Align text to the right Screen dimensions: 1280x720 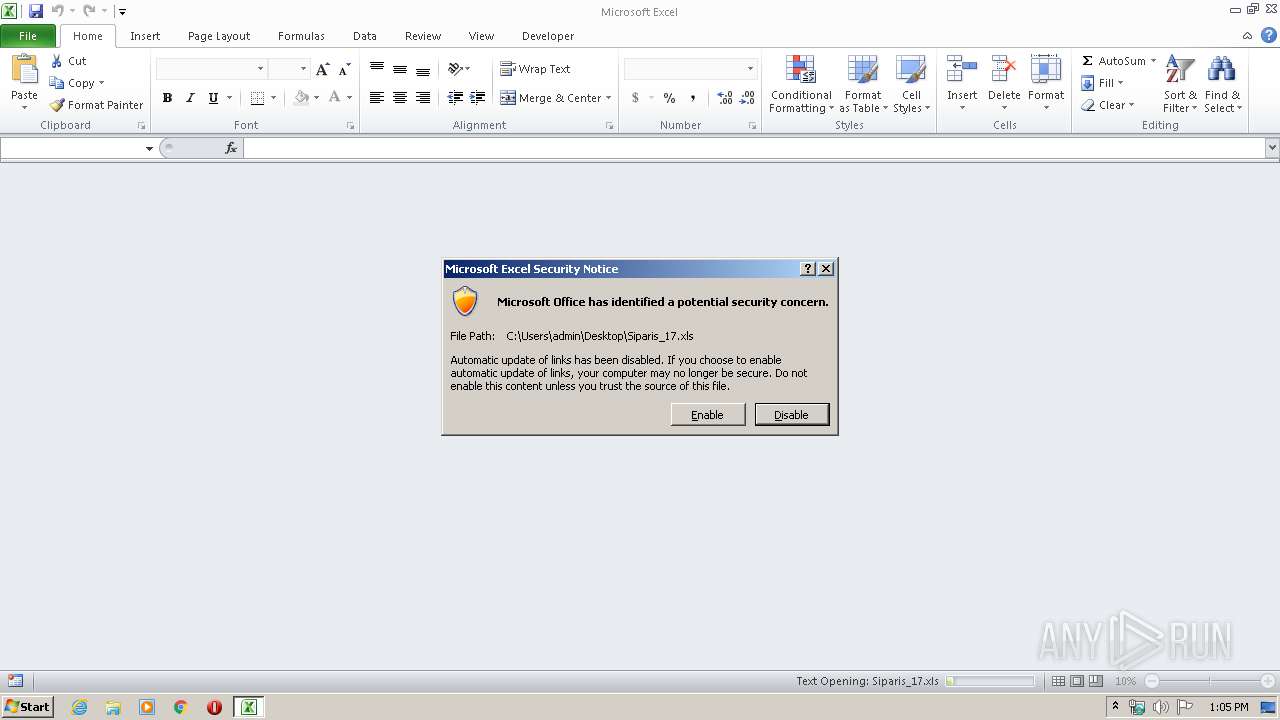pos(423,98)
